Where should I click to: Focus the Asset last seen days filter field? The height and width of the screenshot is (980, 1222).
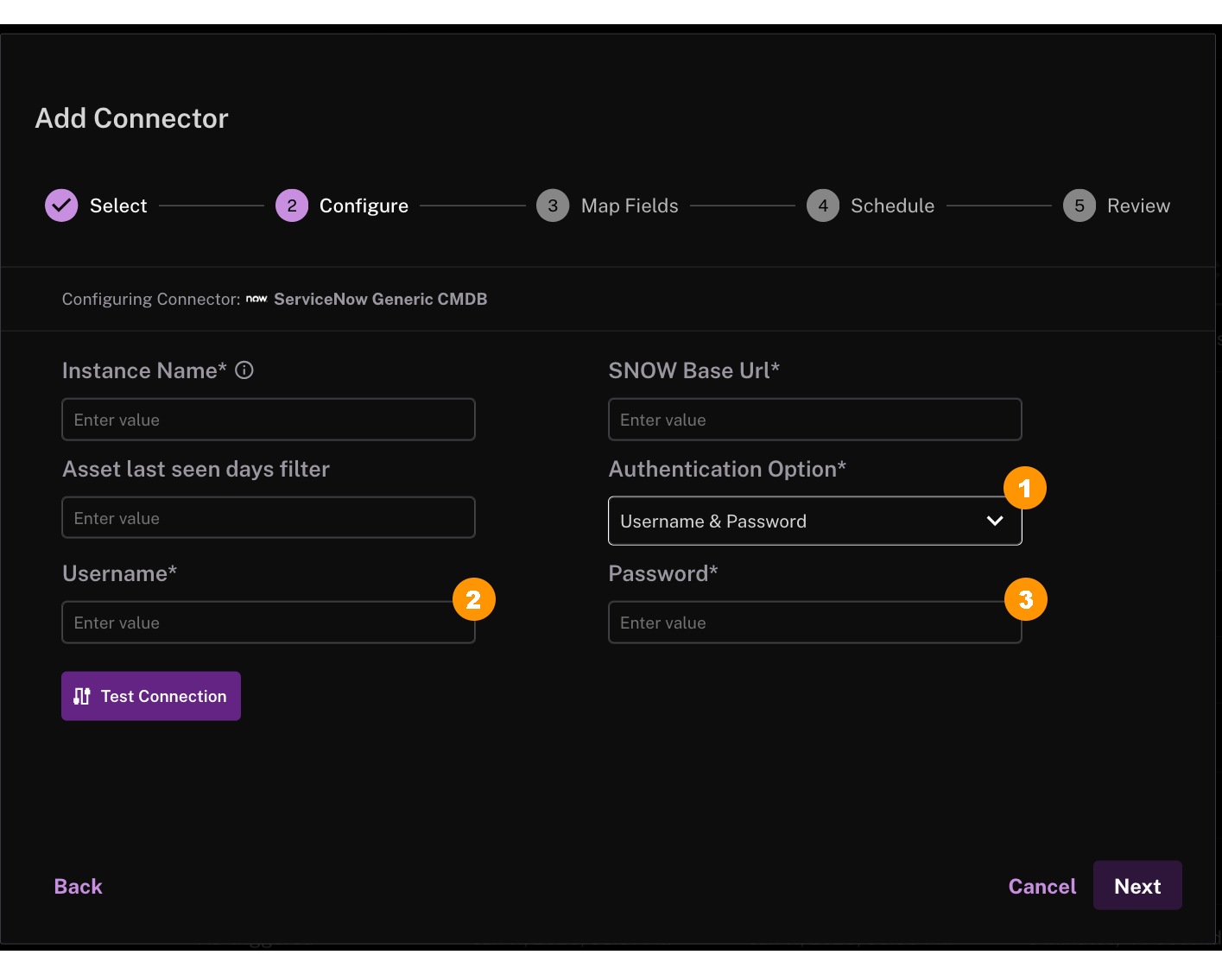tap(269, 517)
